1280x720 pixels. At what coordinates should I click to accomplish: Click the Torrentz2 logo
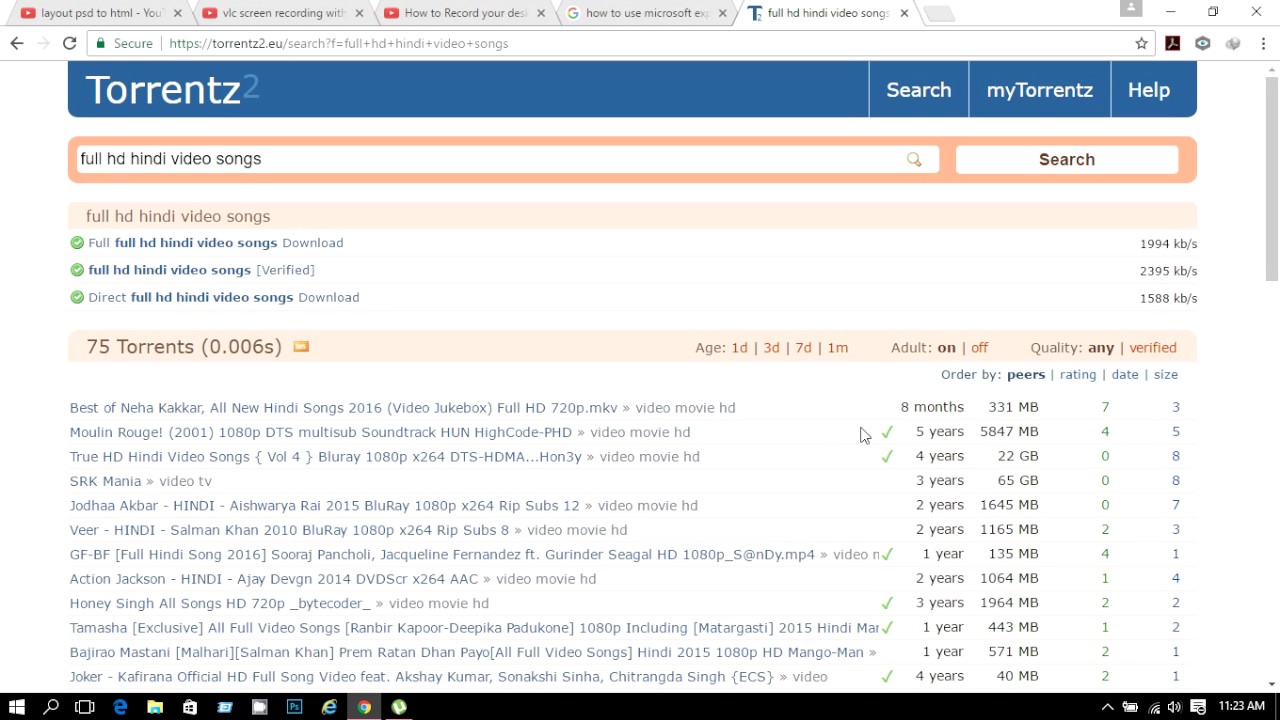point(172,90)
